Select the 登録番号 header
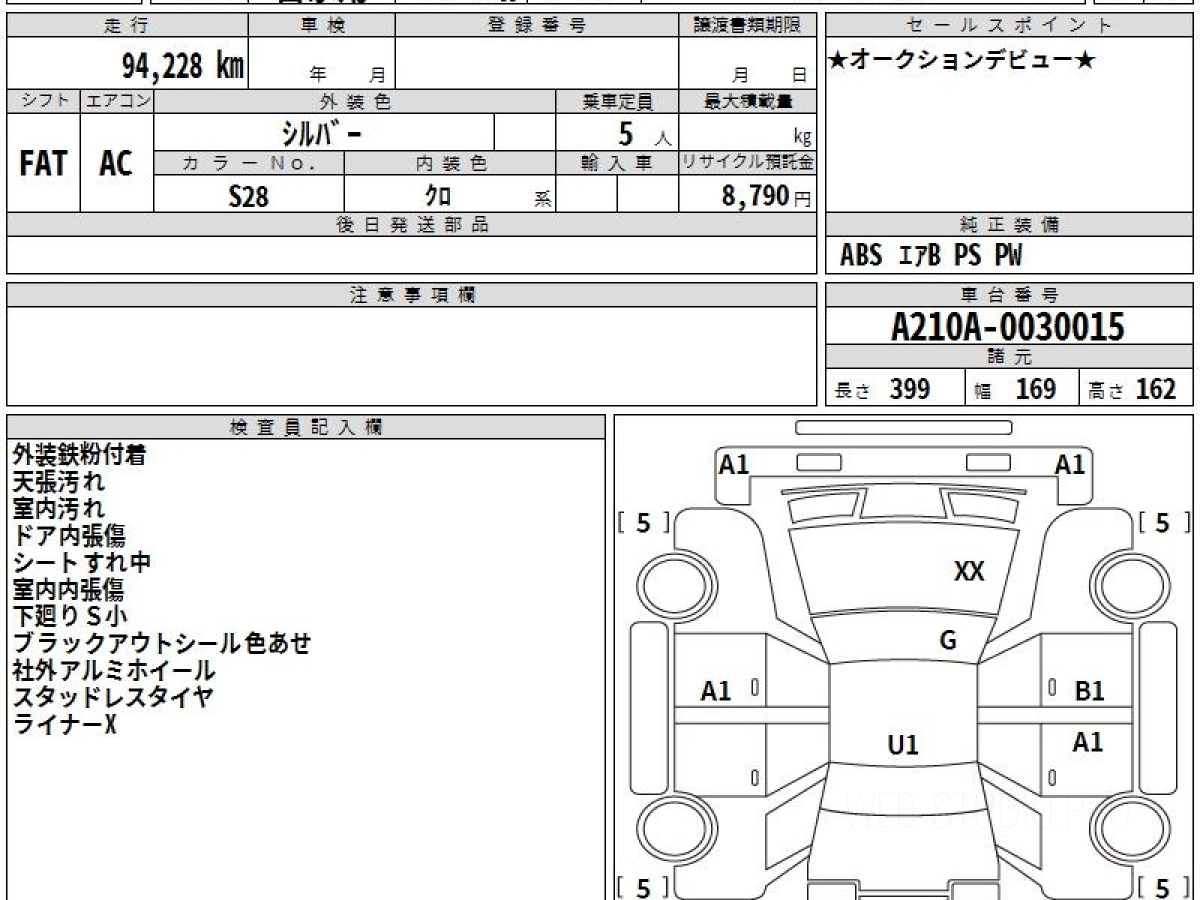 pyautogui.click(x=537, y=26)
